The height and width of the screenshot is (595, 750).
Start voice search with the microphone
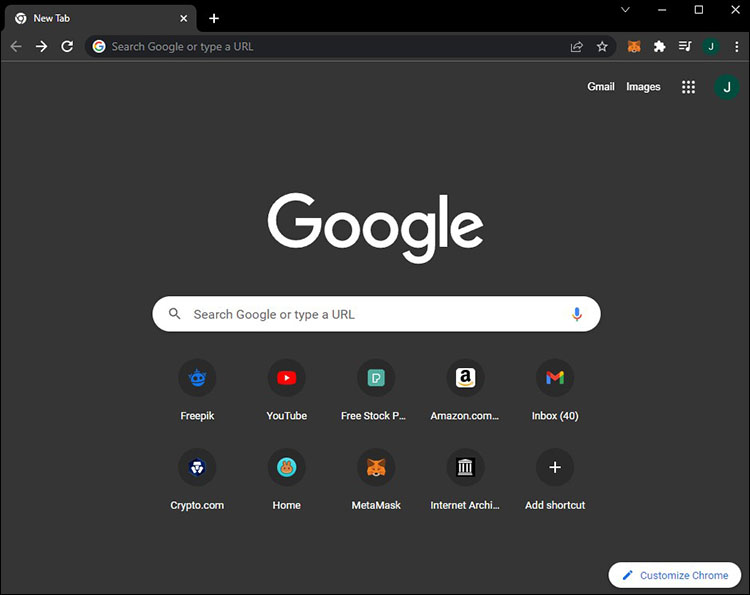(577, 314)
